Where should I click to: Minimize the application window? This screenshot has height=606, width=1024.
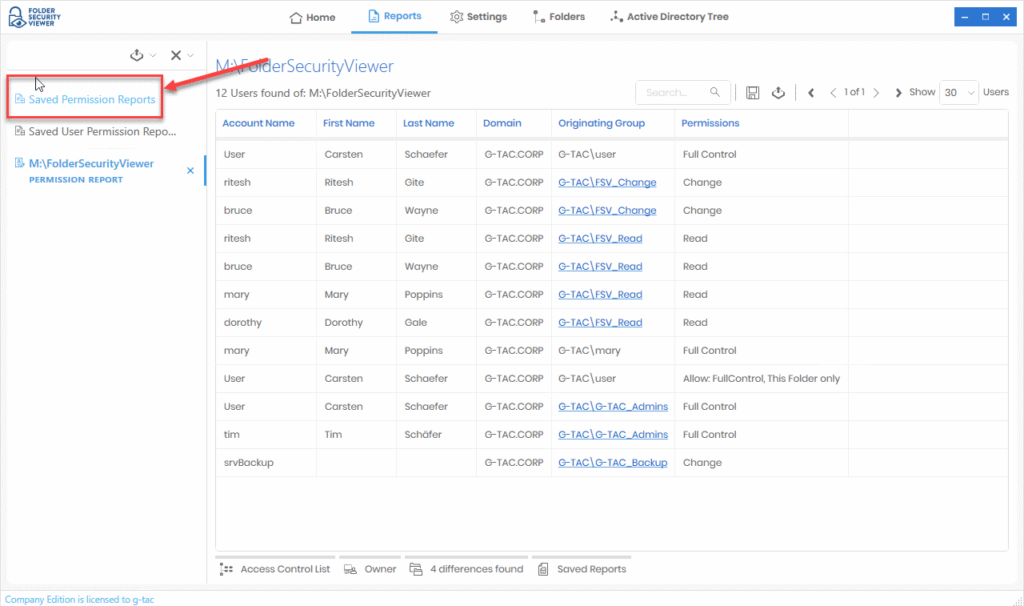[965, 17]
